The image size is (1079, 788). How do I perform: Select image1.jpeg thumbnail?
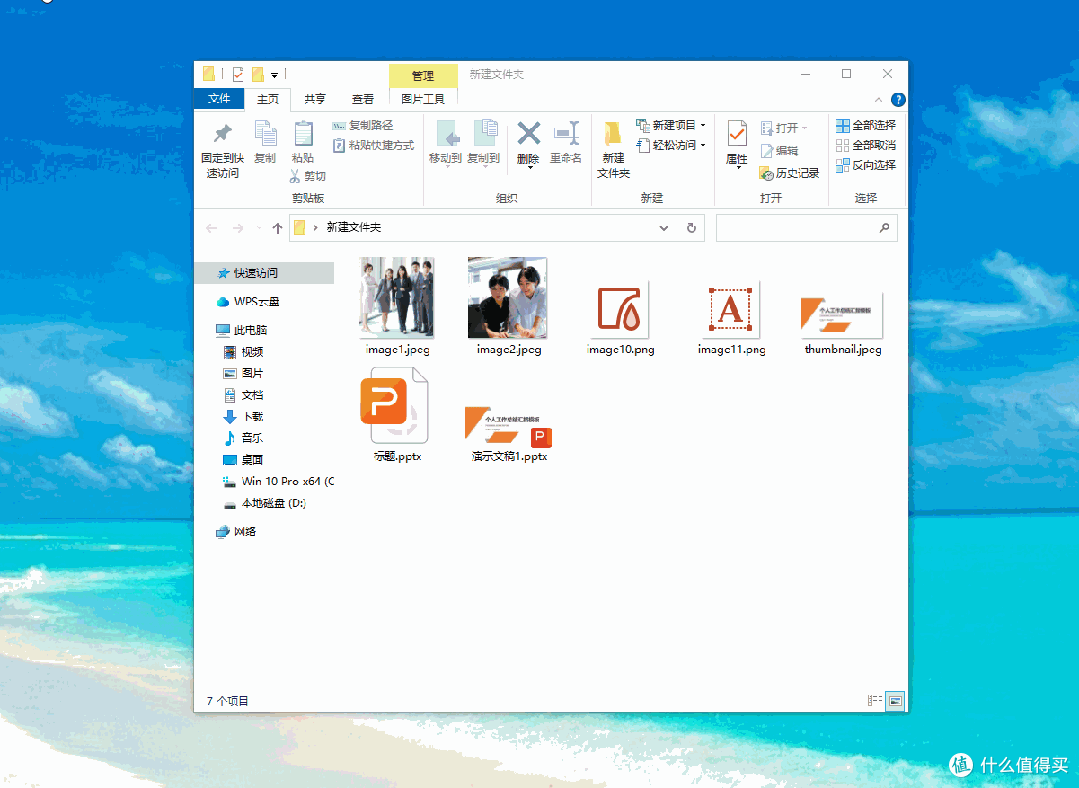(x=397, y=297)
